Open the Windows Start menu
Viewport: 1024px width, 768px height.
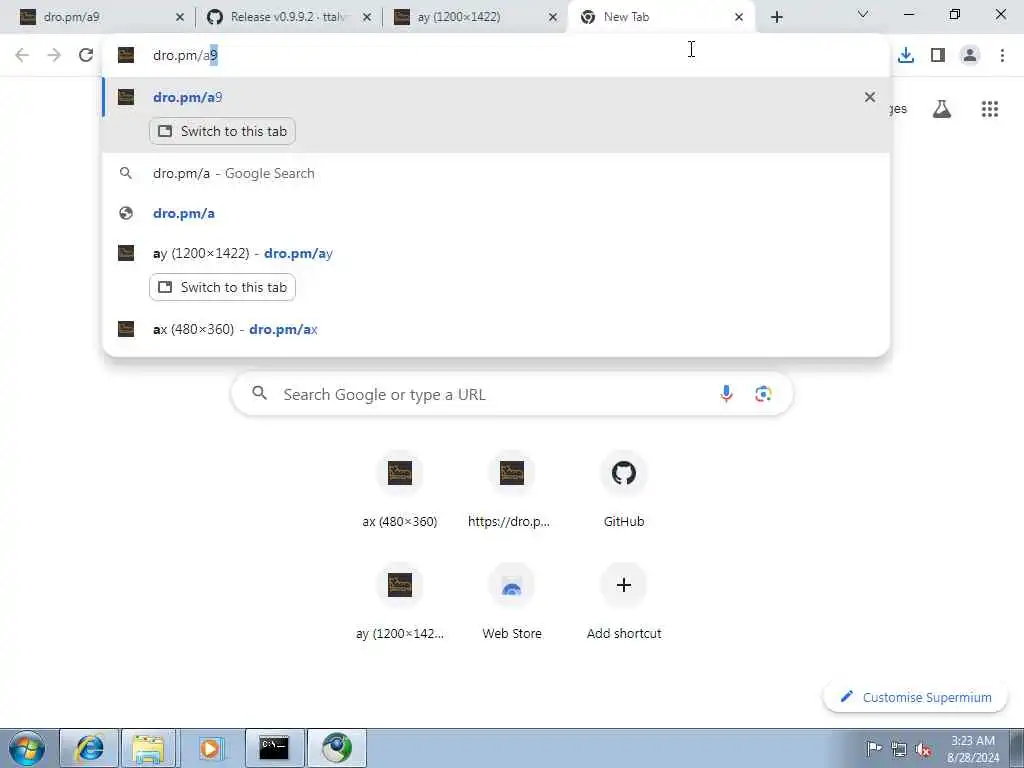click(x=27, y=748)
